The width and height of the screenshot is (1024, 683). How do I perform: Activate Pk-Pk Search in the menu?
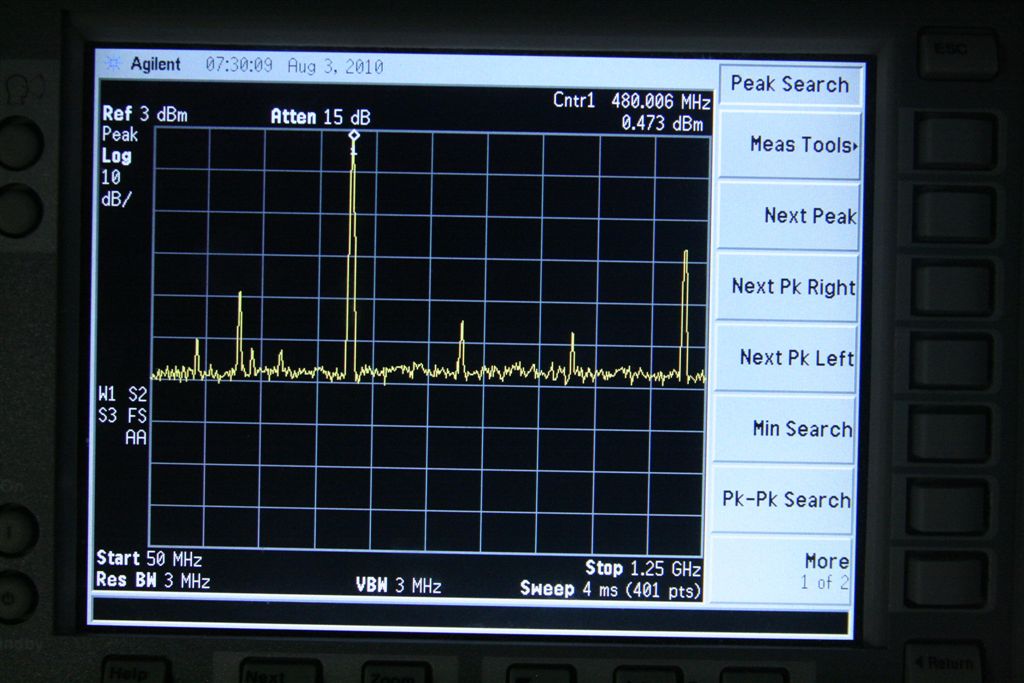click(x=788, y=500)
